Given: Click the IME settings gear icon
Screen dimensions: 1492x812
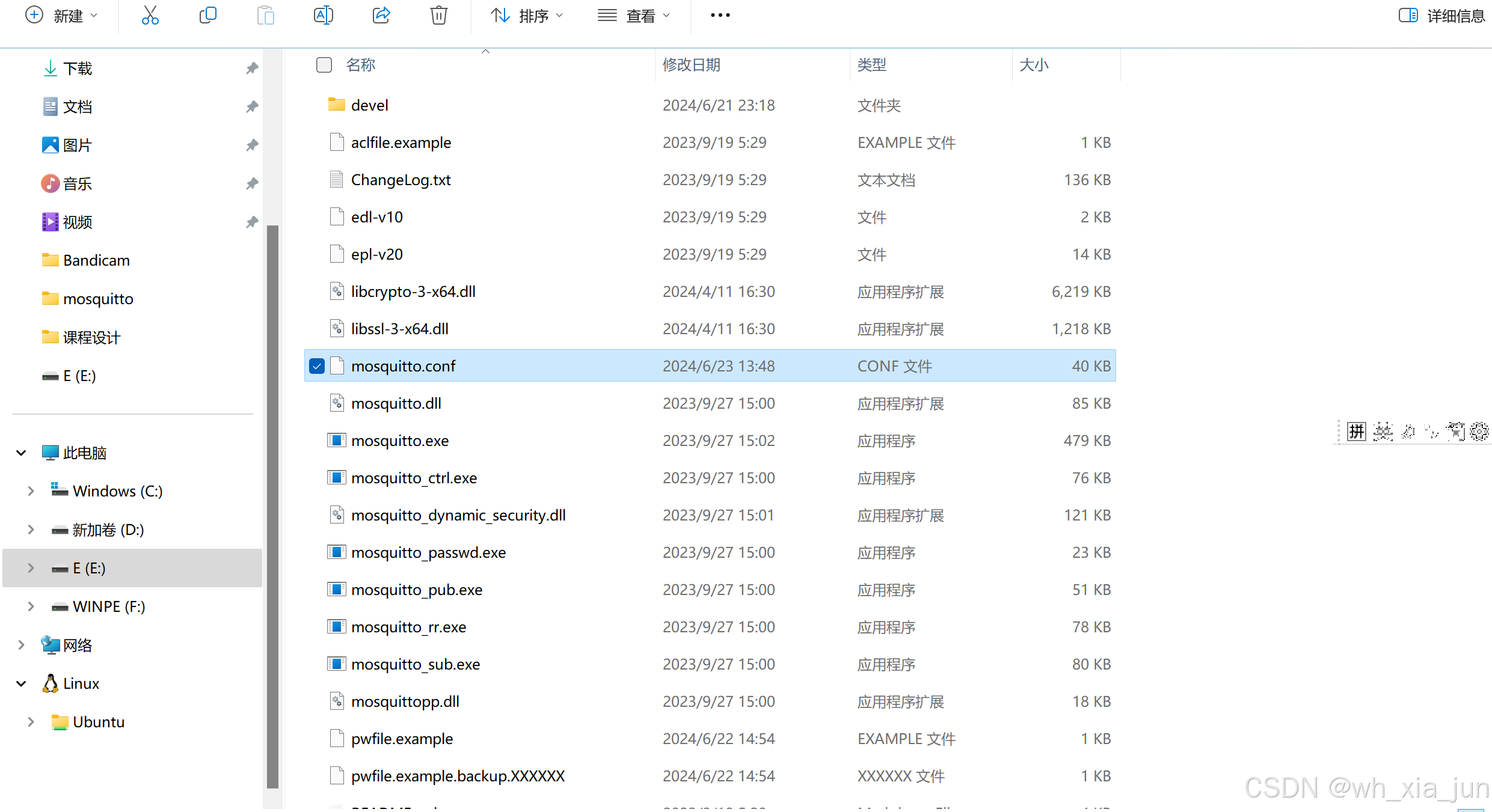Looking at the screenshot, I should click(1479, 431).
